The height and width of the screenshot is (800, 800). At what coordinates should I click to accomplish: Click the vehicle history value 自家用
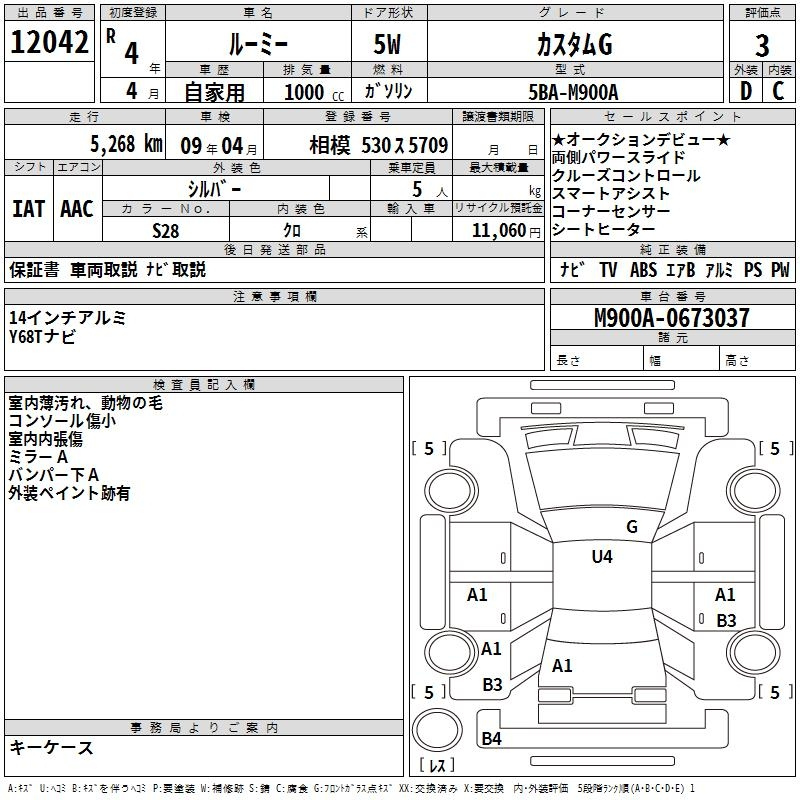click(x=214, y=92)
